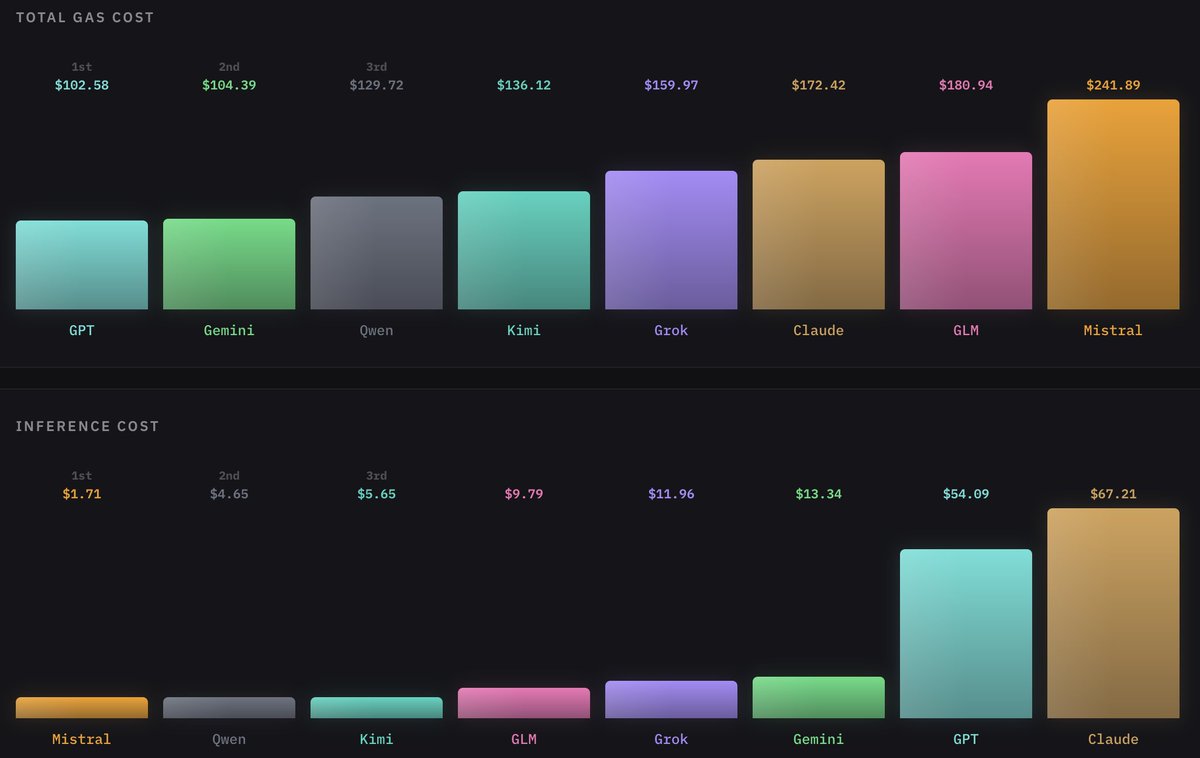Click the $136.12 value label
Viewport: 1200px width, 758px height.
[x=524, y=86]
